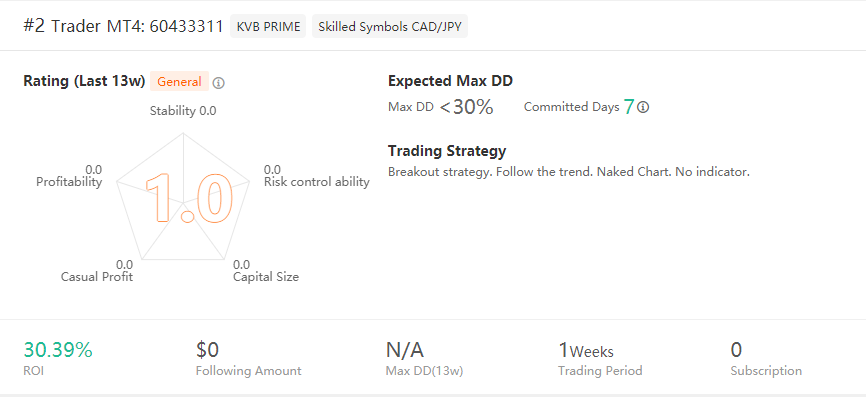Click the 1.0 rating score on radar chart
This screenshot has width=866, height=397.
coord(188,198)
